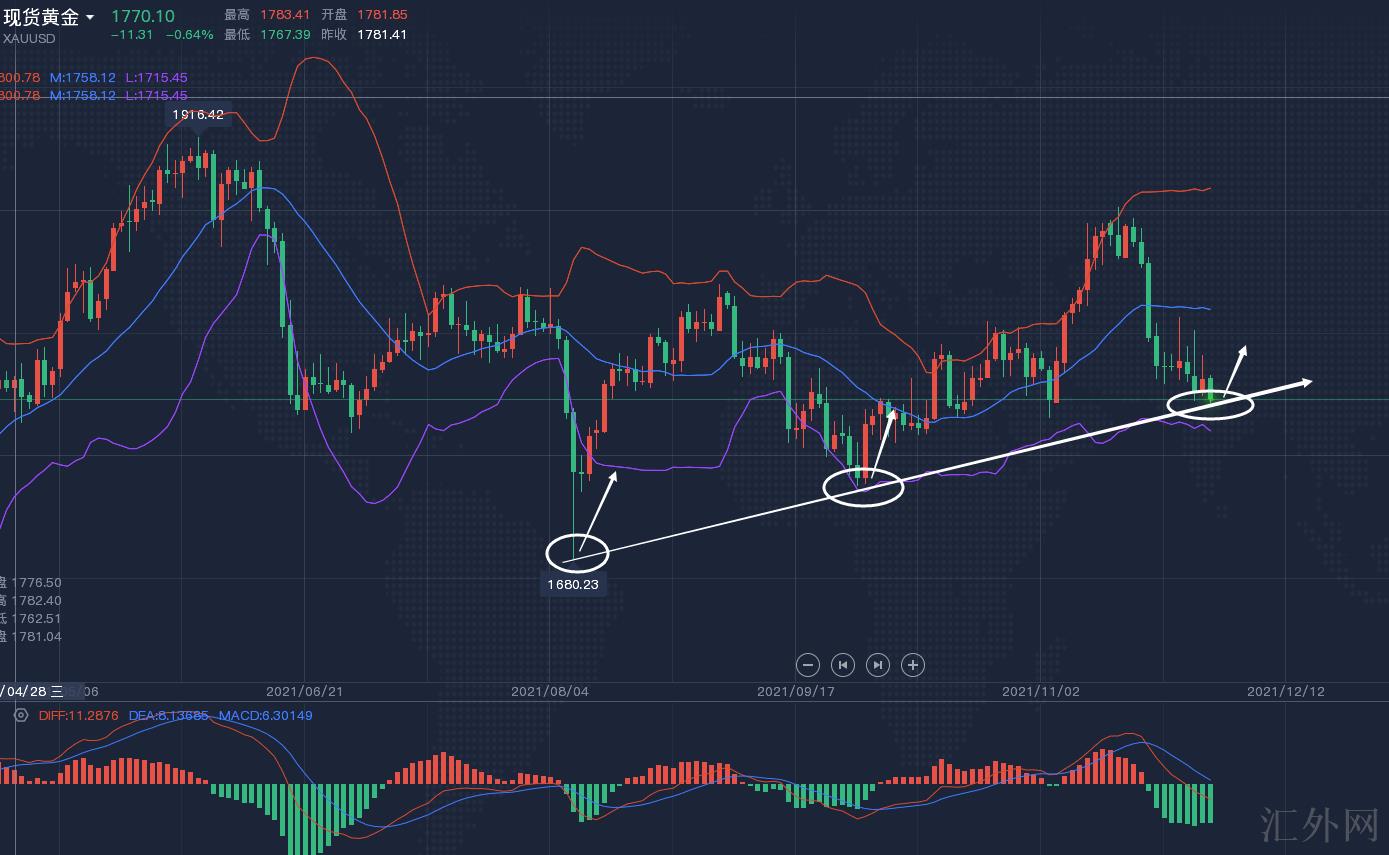Select the 1916.42 high price label
The height and width of the screenshot is (855, 1389).
[x=198, y=115]
